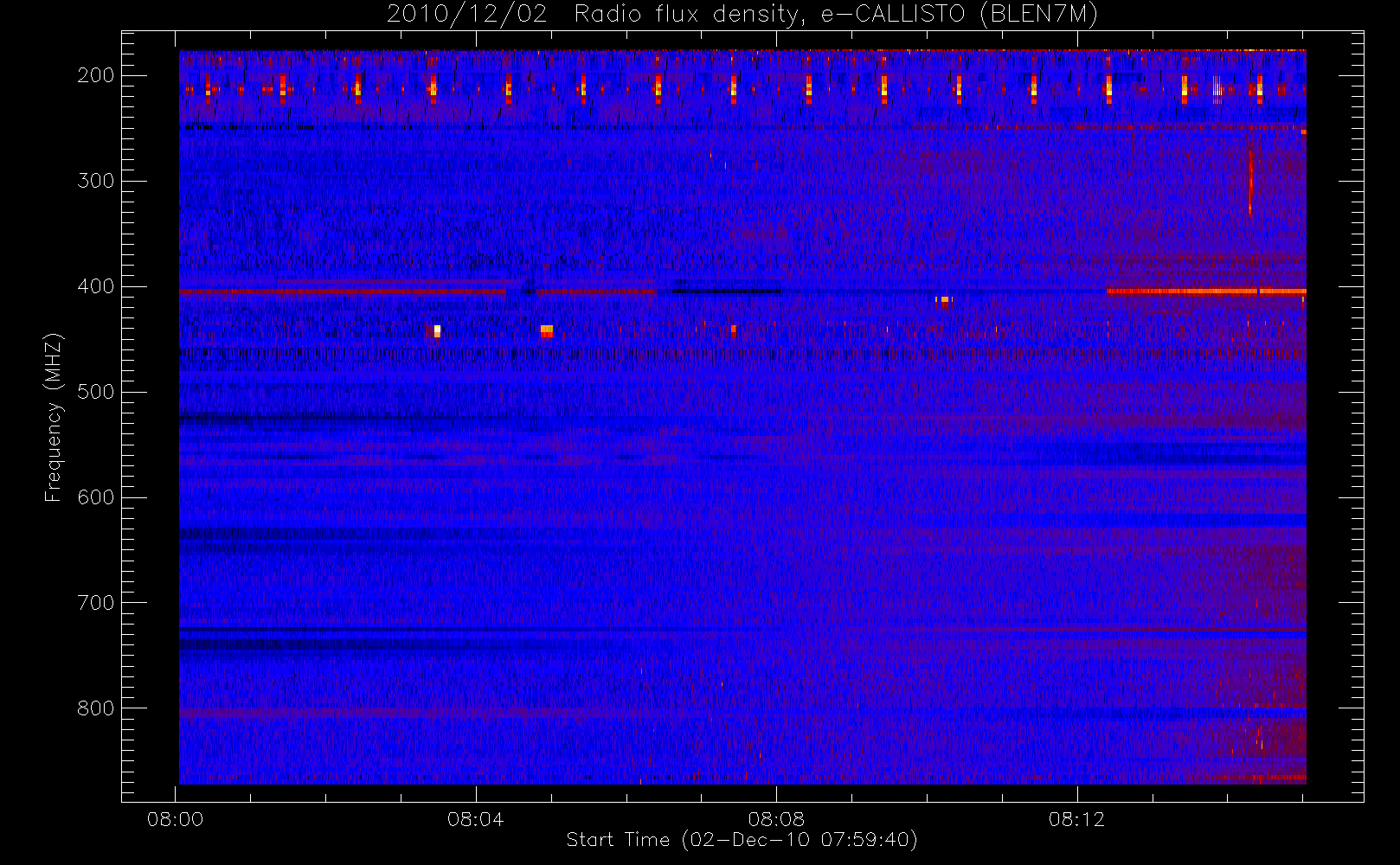Screen dimensions: 1400x865
Task: Click the bright white-yellow spot near 440 MHz before 08:04
Action: tap(437, 330)
